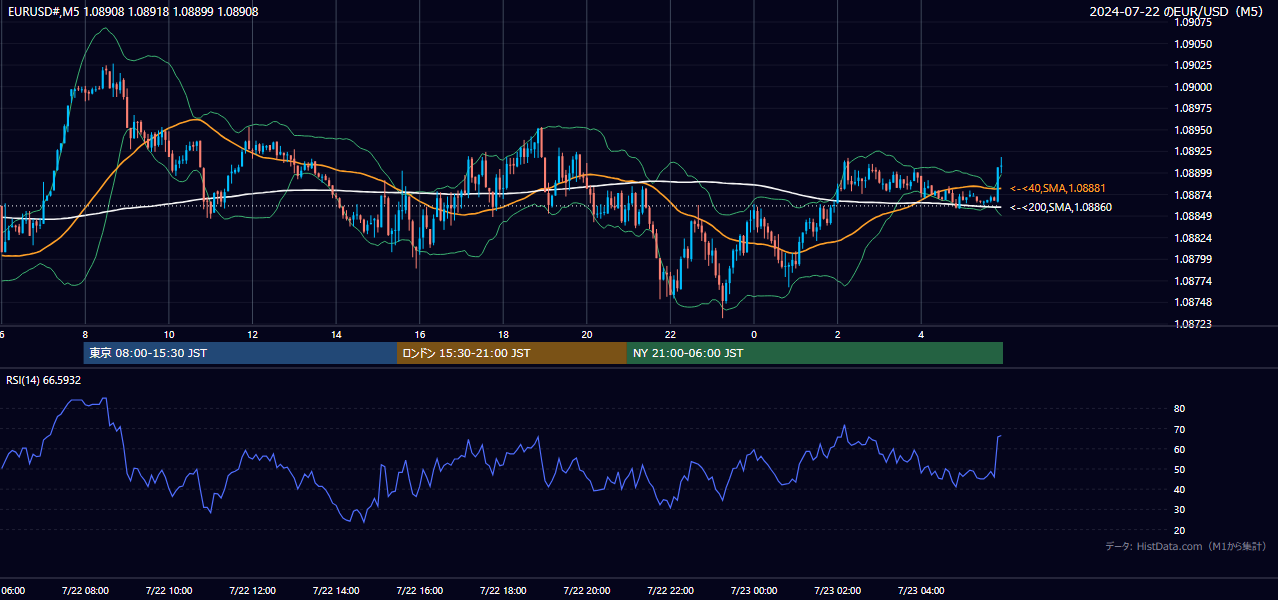The image size is (1278, 600).
Task: Click the 1.08975 price axis label
Action: [1192, 108]
